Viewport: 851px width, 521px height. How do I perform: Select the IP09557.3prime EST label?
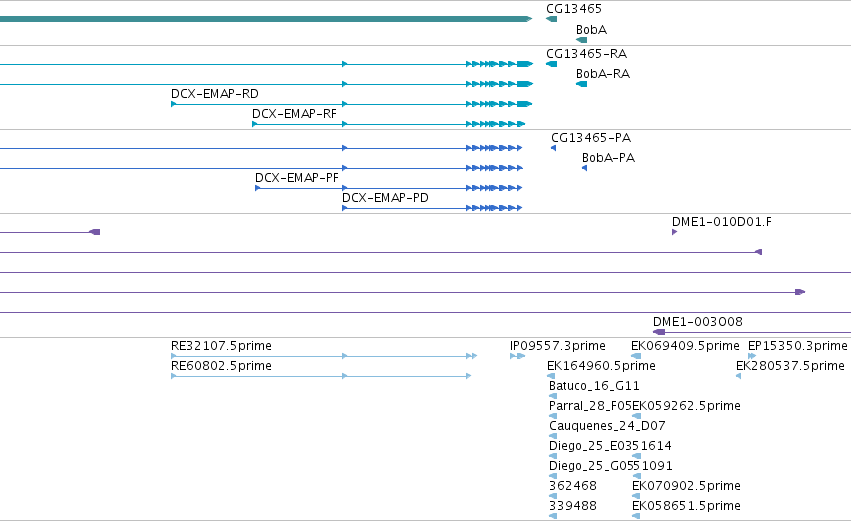[557, 346]
